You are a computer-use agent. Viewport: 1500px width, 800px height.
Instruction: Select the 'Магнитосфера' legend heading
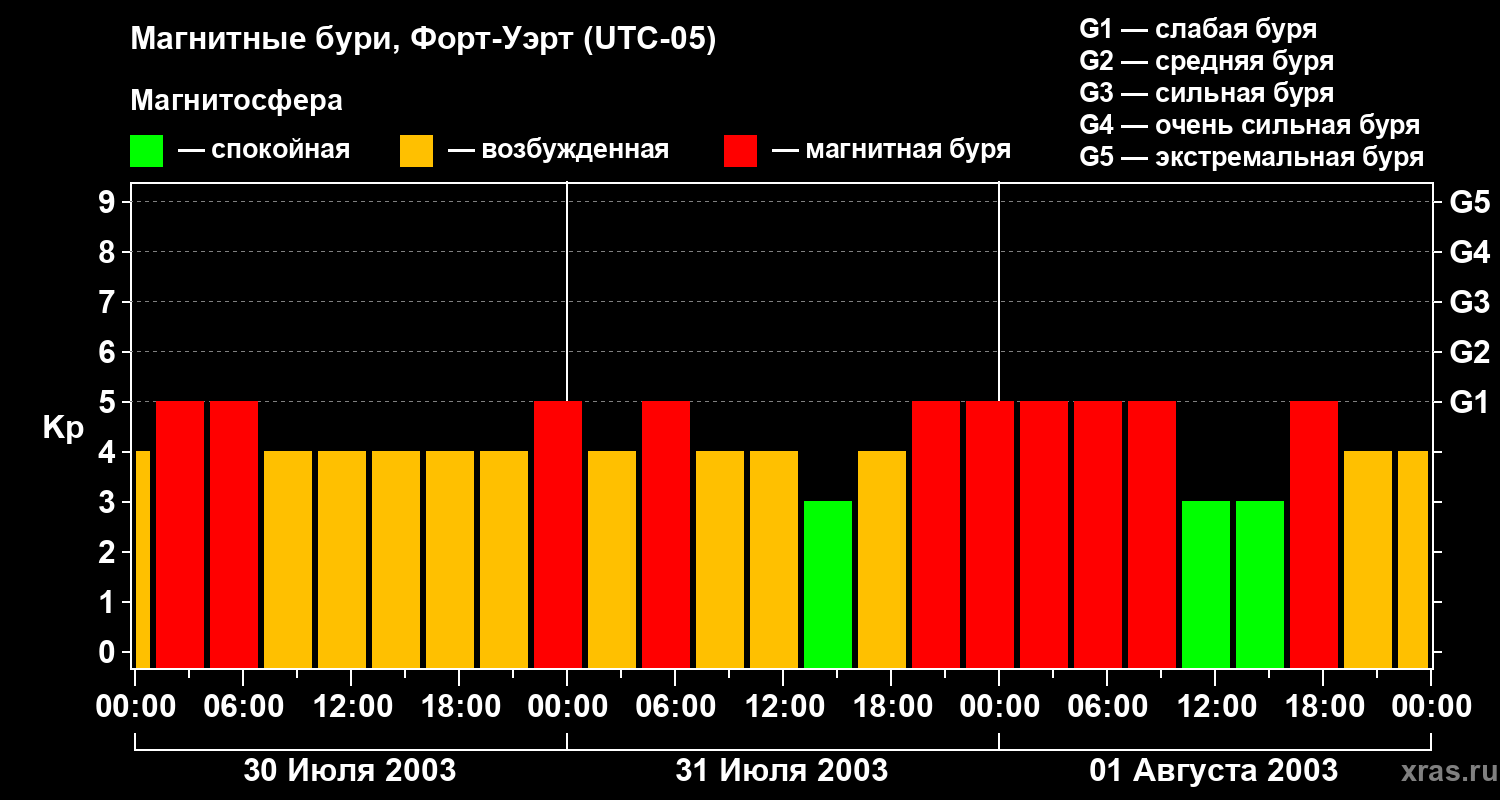[236, 101]
